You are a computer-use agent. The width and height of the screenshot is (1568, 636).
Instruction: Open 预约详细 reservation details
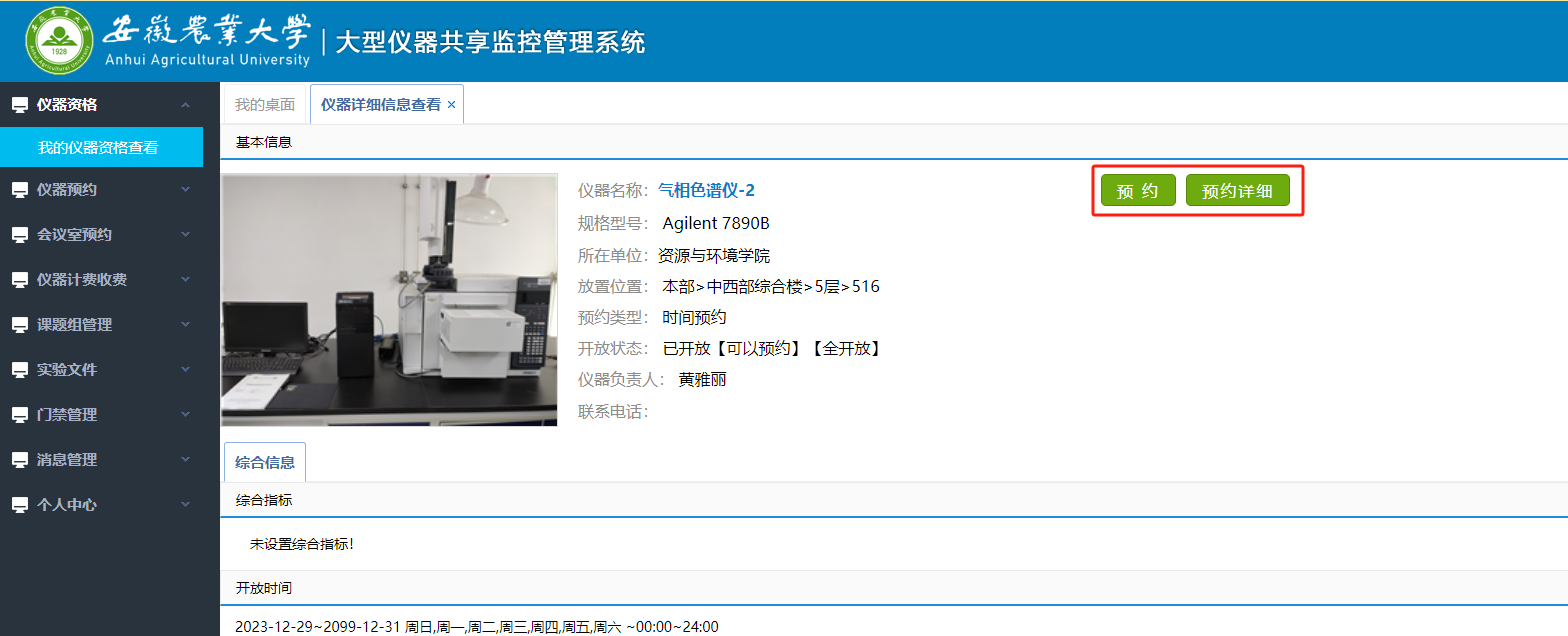click(x=1237, y=190)
